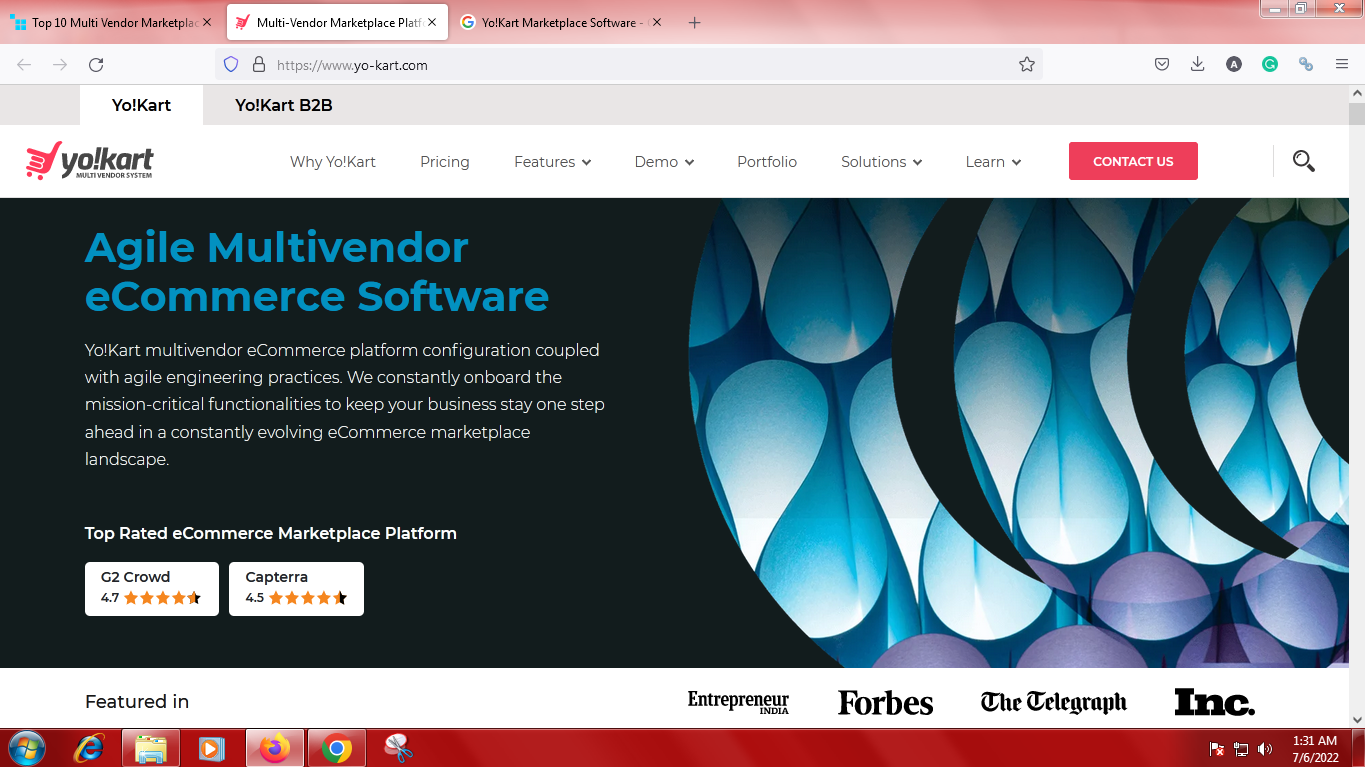Viewport: 1365px width, 767px height.
Task: Bookmark this page with star icon
Action: coord(1027,64)
